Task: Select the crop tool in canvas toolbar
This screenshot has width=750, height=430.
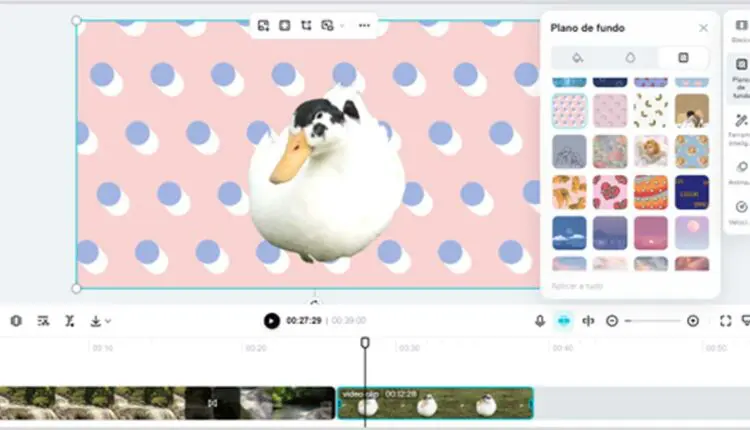Action: 306,25
